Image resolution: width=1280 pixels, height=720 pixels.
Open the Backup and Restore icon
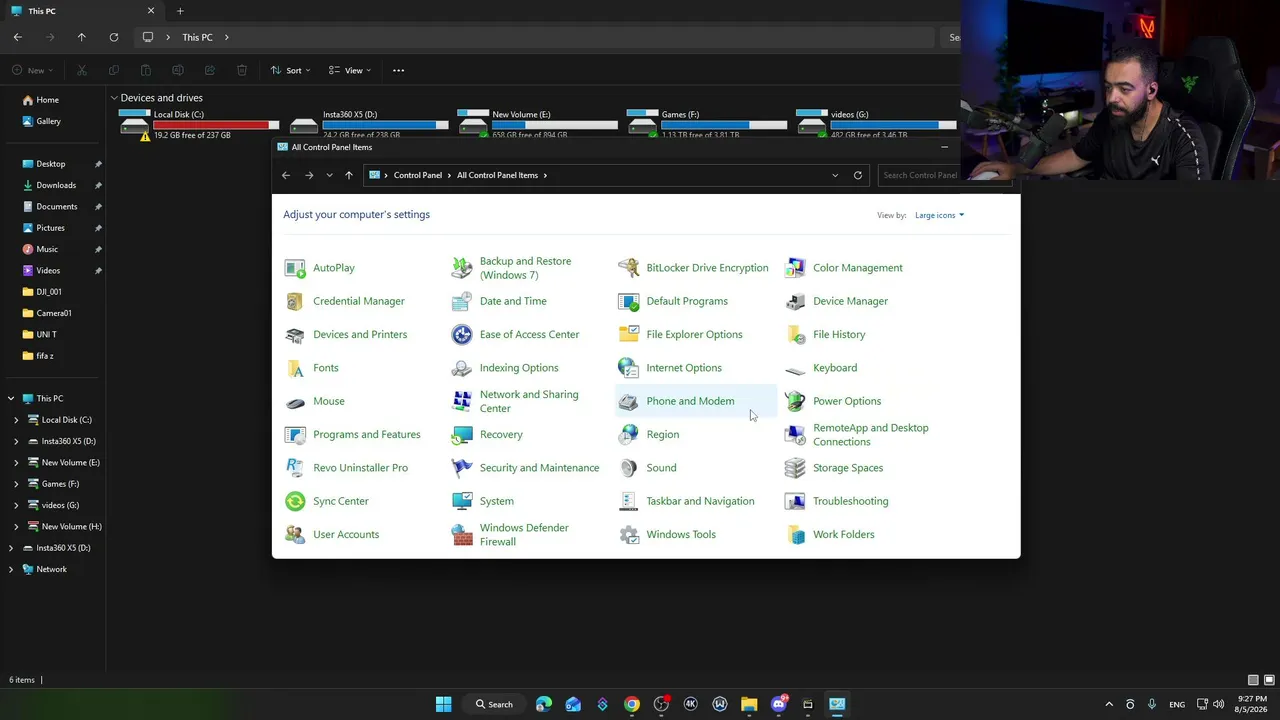[462, 268]
